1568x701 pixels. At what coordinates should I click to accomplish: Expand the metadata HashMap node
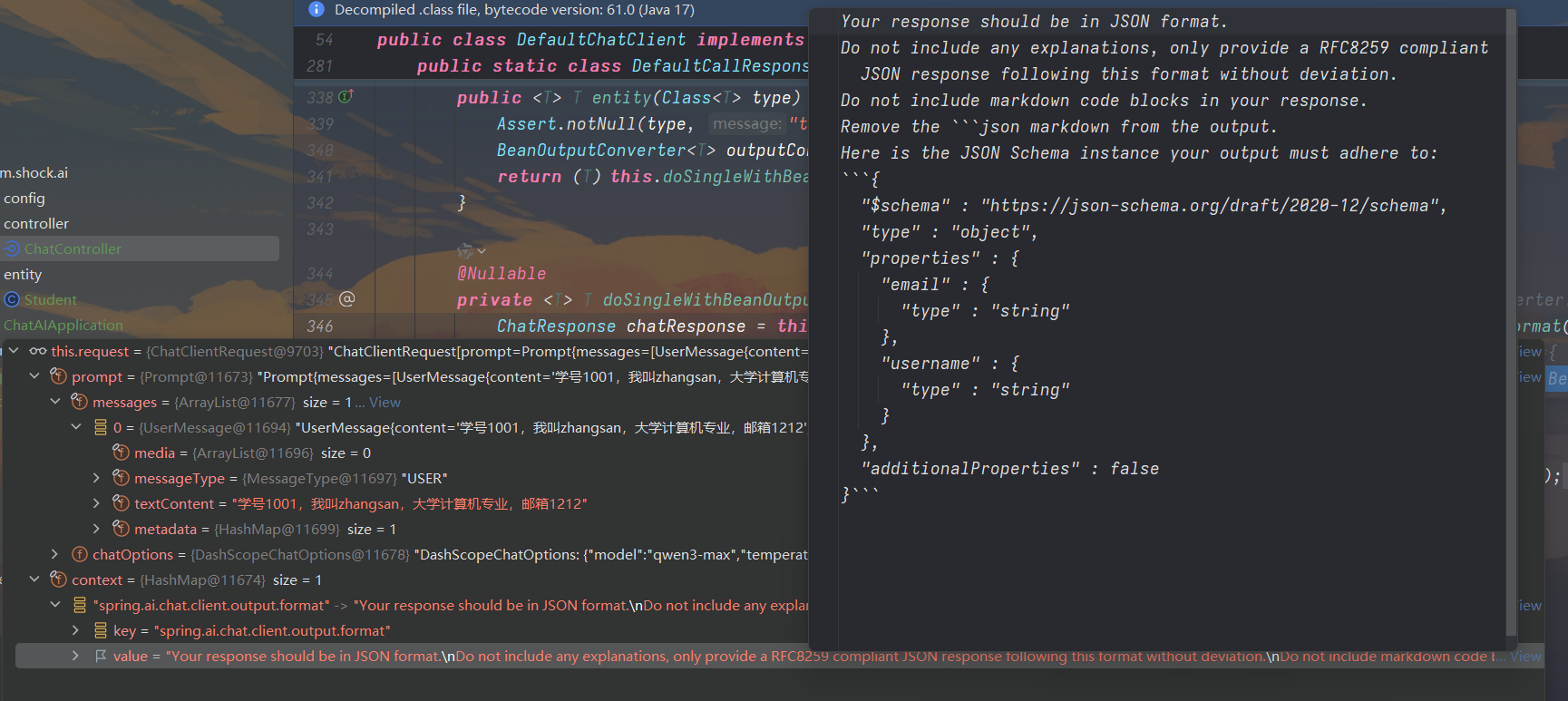click(96, 529)
